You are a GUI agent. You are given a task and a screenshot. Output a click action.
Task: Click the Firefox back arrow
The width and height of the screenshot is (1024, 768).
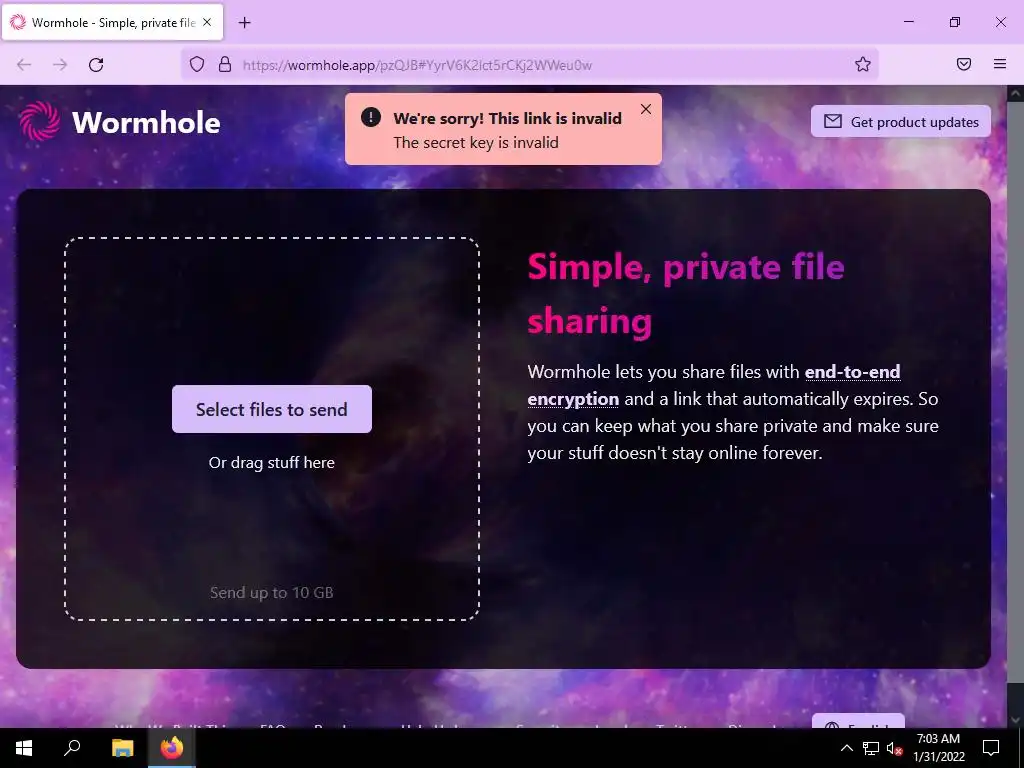(24, 65)
